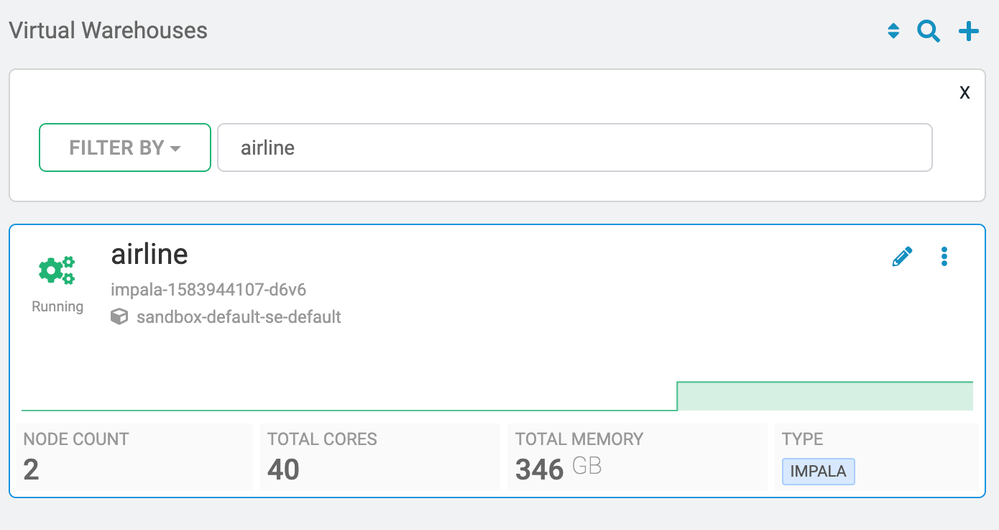The width and height of the screenshot is (999, 530).
Task: Click the NODE COUNT stat tile
Action: pyautogui.click(x=135, y=457)
